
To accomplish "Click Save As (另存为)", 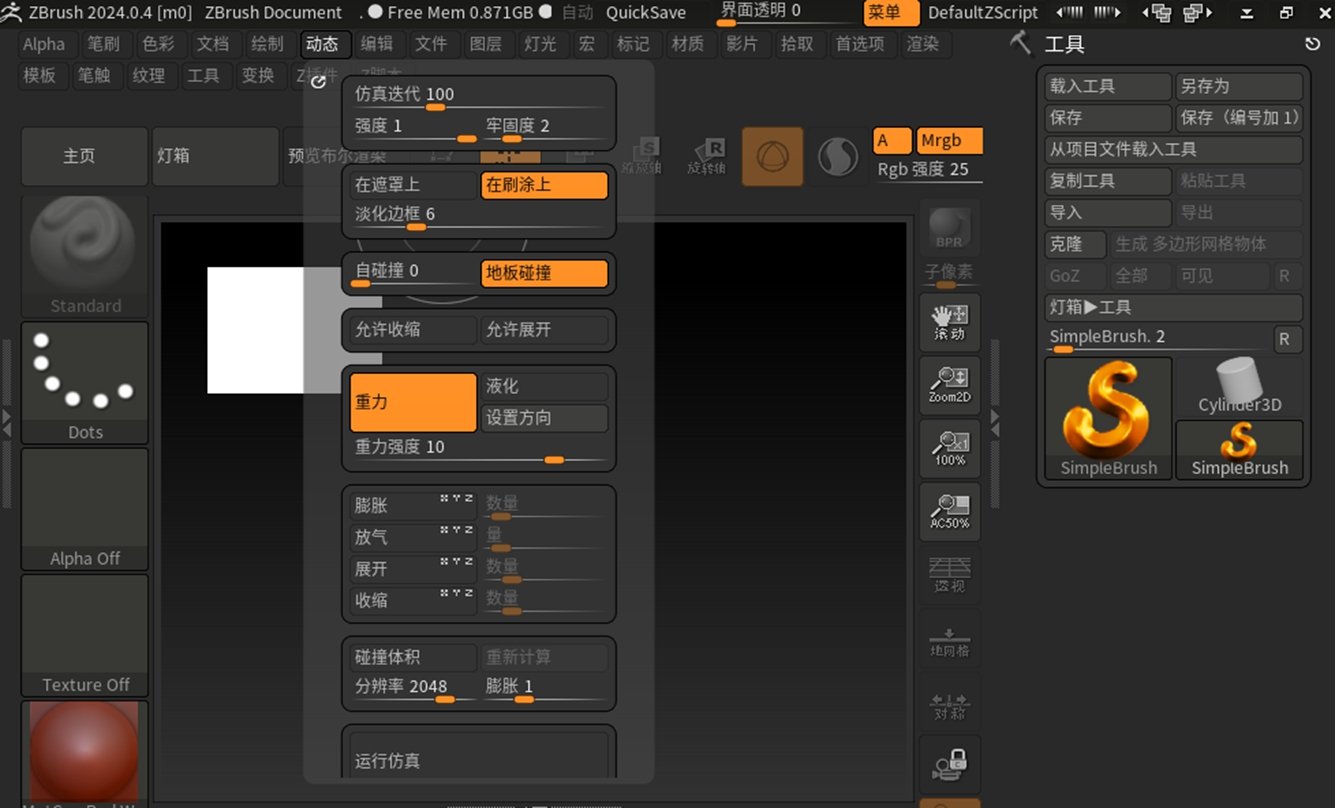I will pos(1240,87).
